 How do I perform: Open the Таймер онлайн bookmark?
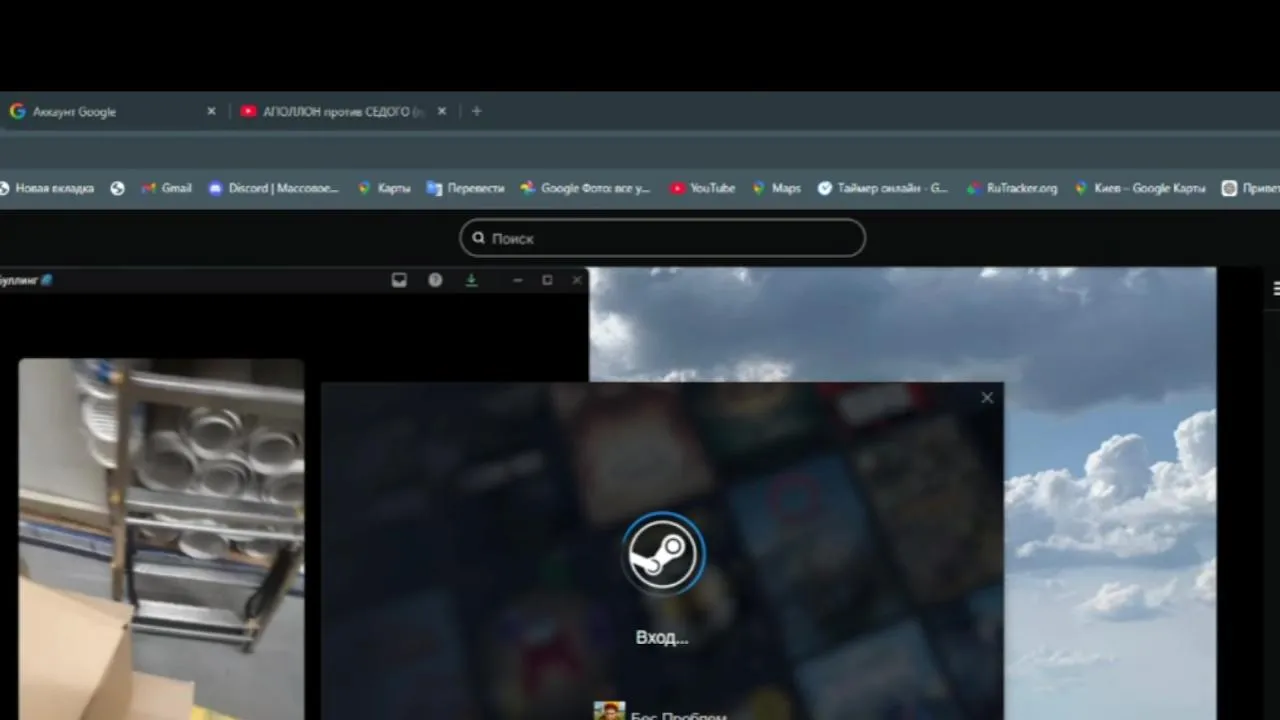point(883,188)
